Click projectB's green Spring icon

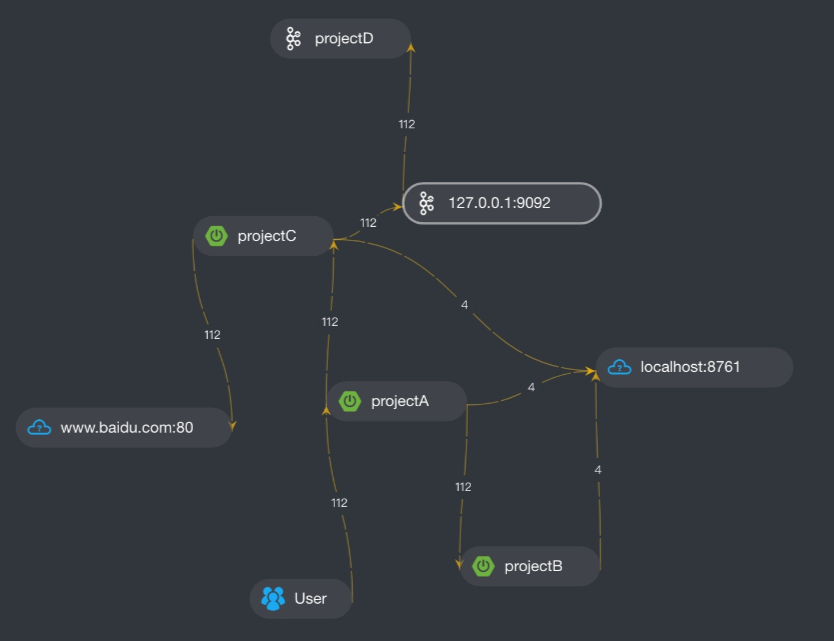pyautogui.click(x=483, y=566)
